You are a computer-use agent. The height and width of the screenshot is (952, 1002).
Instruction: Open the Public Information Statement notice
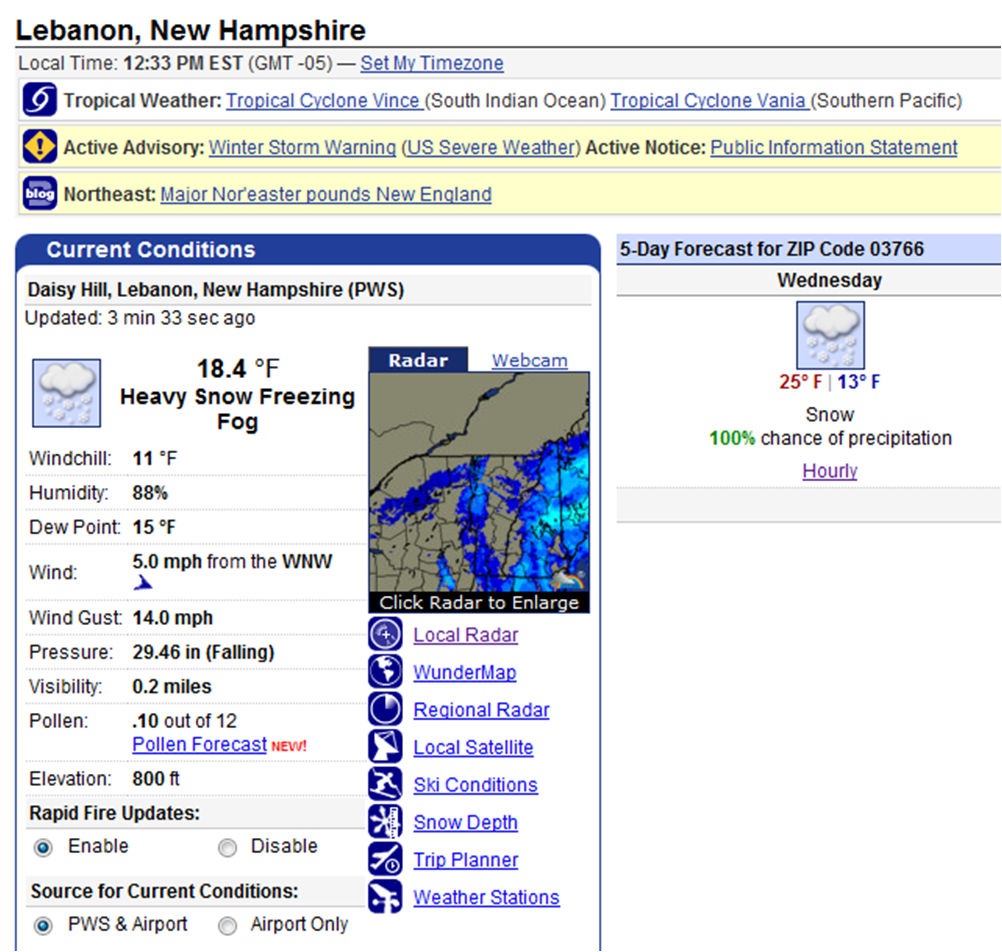(834, 148)
